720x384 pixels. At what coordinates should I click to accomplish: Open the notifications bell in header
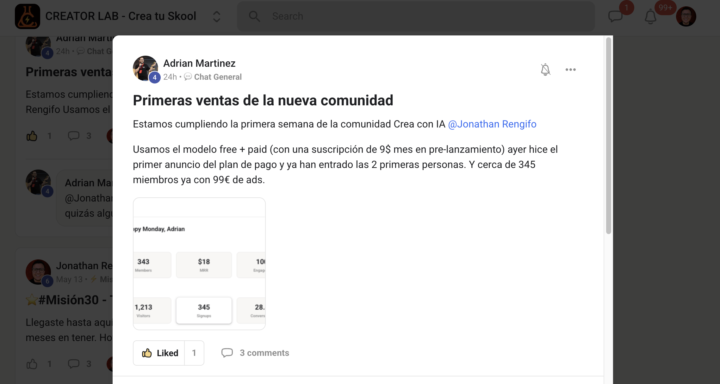(650, 17)
